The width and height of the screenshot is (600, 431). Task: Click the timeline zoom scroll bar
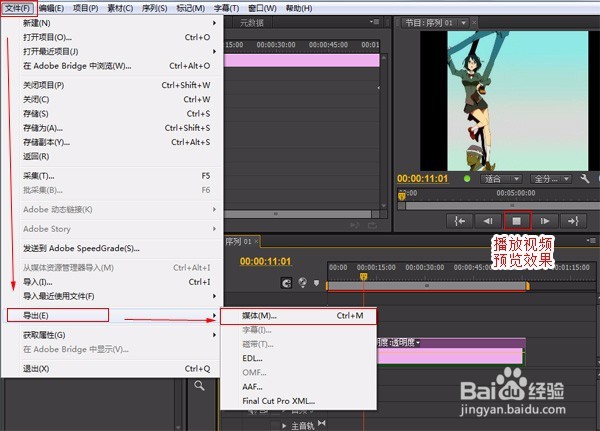click(x=427, y=286)
